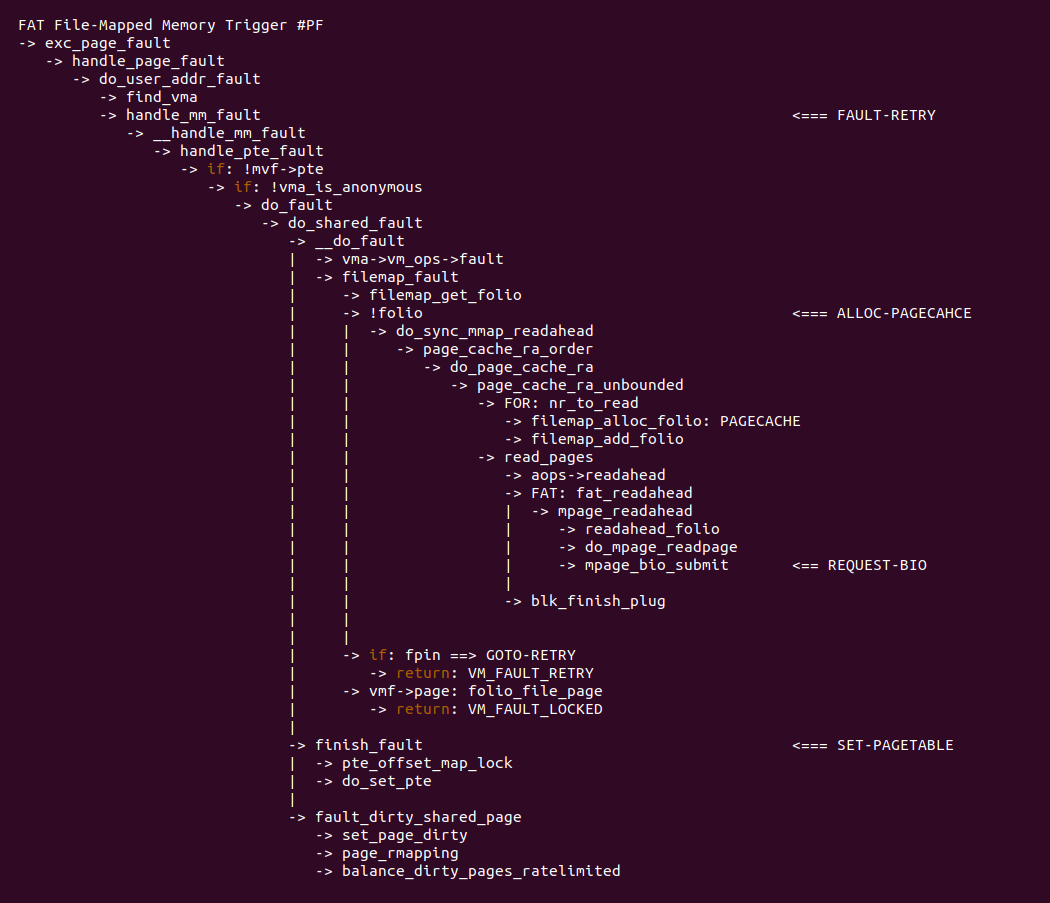Click the do_shared_fault call

[355, 223]
